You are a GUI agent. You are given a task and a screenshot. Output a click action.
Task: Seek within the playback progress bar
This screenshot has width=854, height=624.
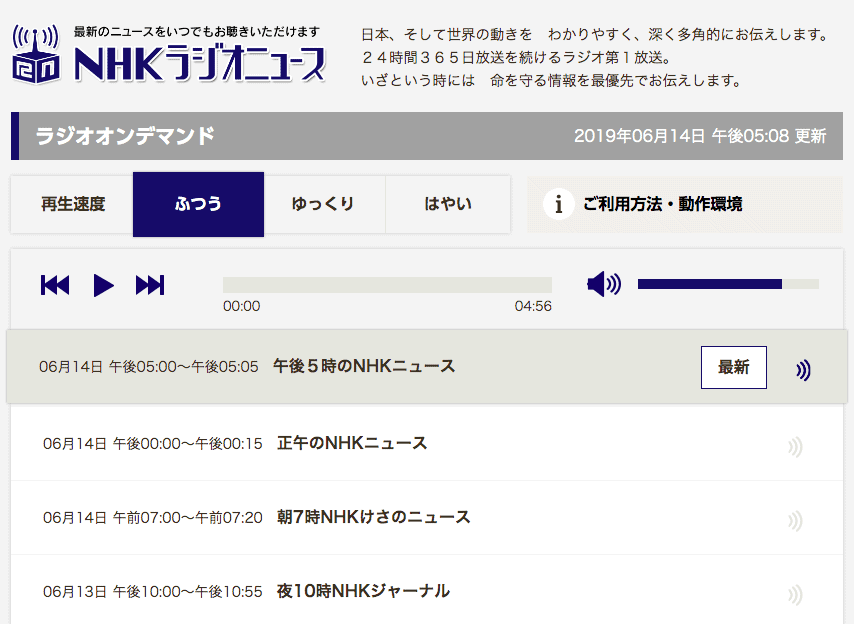(x=387, y=285)
